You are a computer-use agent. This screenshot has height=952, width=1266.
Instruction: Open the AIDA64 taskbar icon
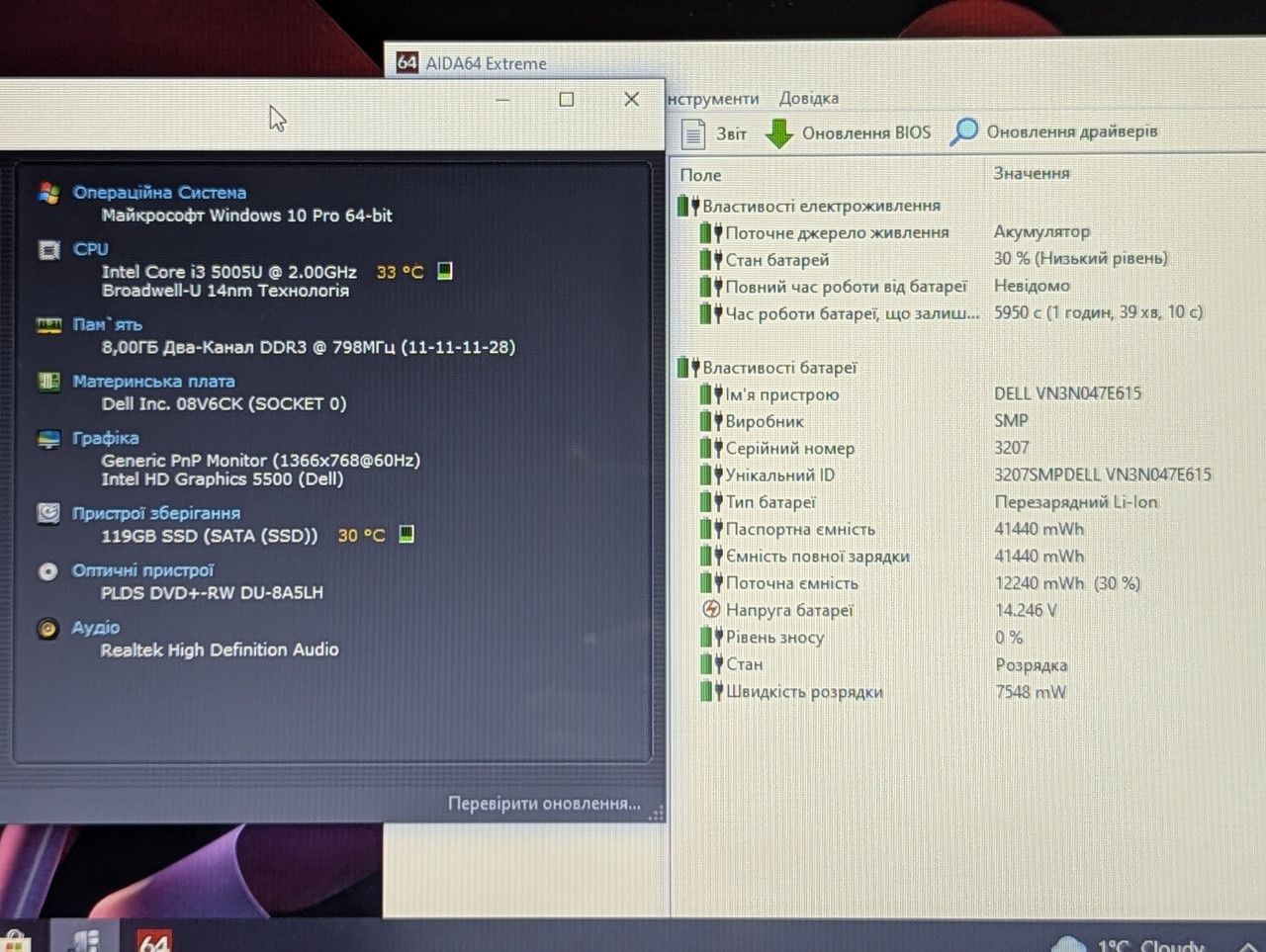[153, 939]
